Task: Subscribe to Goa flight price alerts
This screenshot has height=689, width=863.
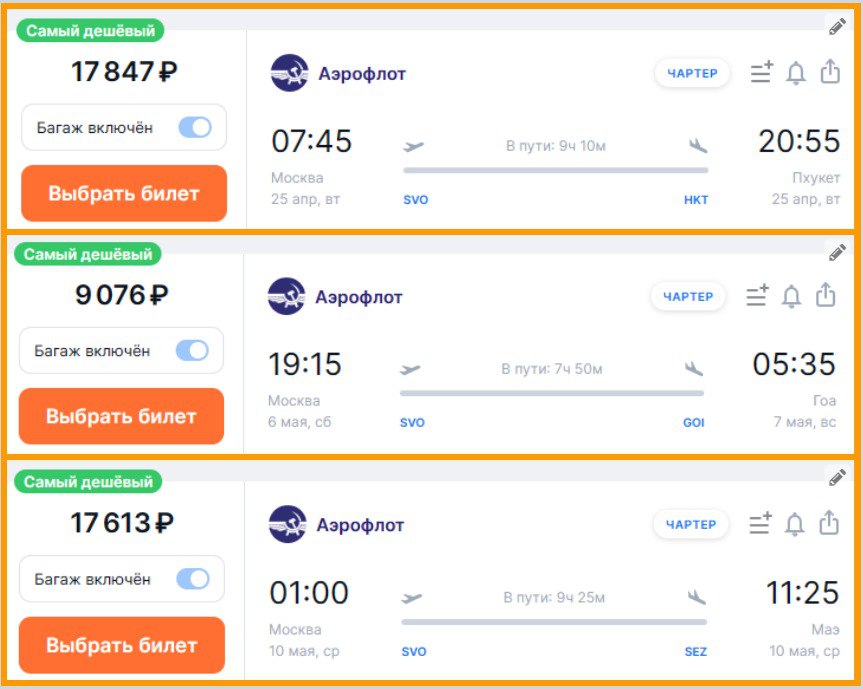Action: (x=791, y=297)
